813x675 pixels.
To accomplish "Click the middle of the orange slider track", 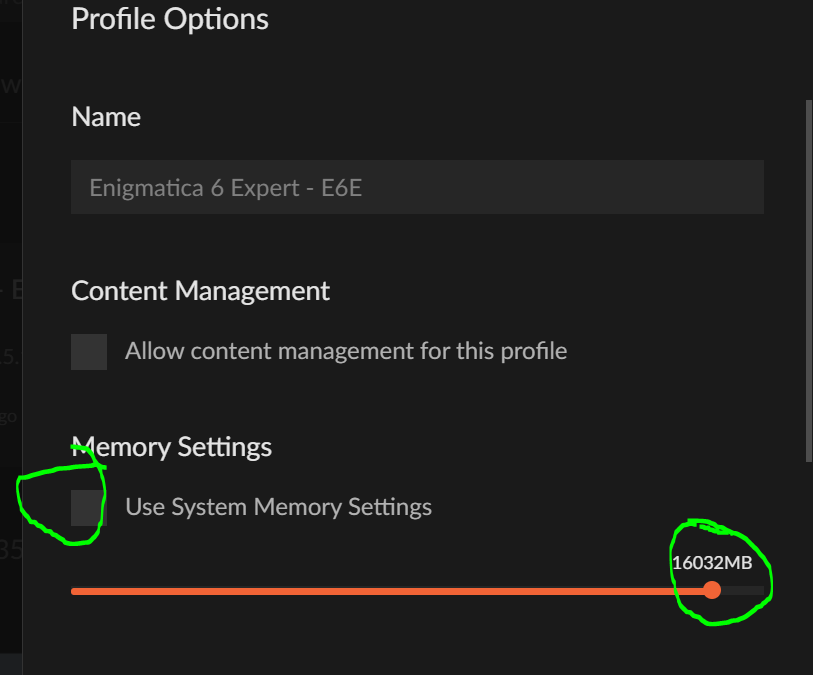I will 390,591.
